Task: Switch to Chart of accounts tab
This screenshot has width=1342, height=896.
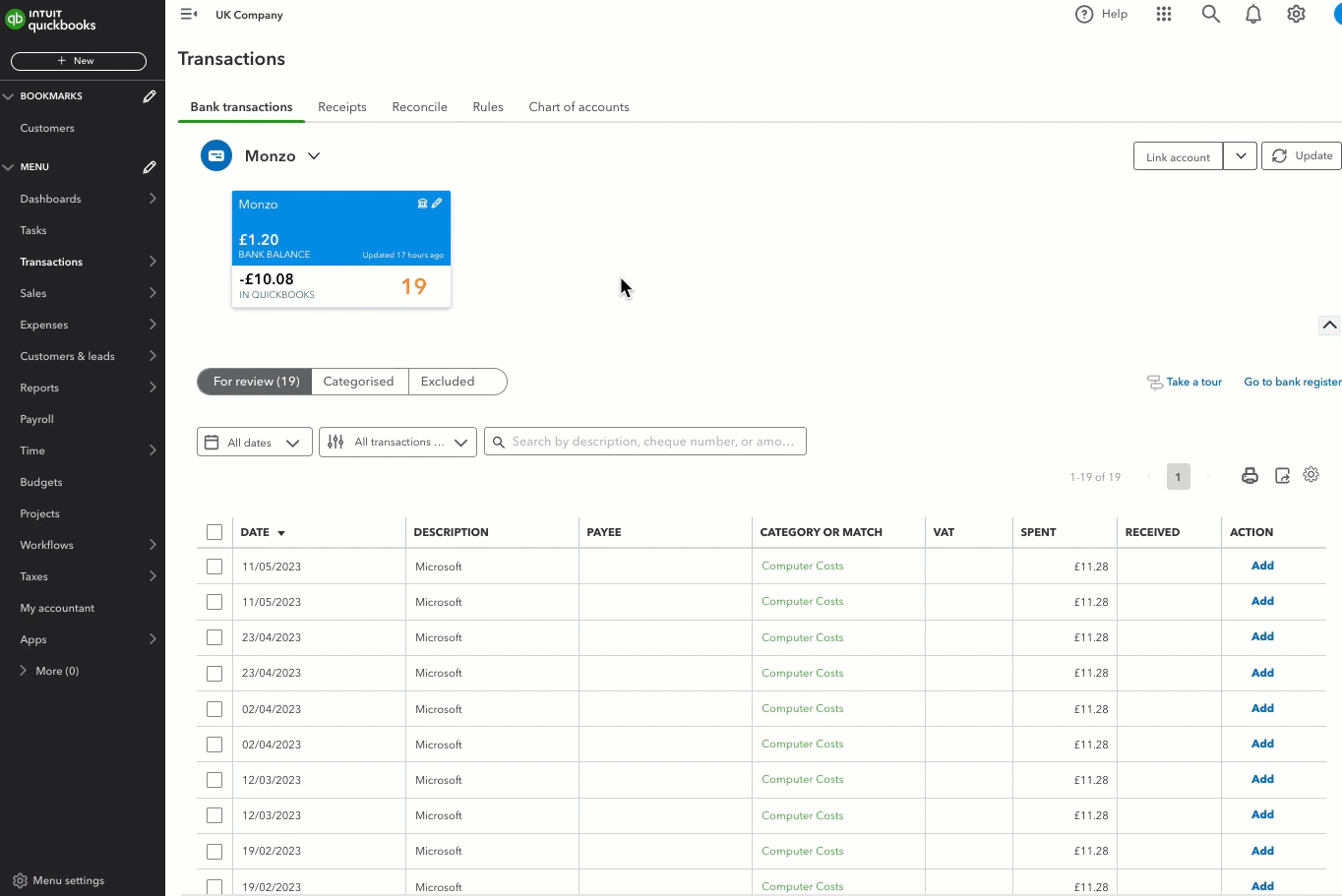Action: tap(579, 107)
